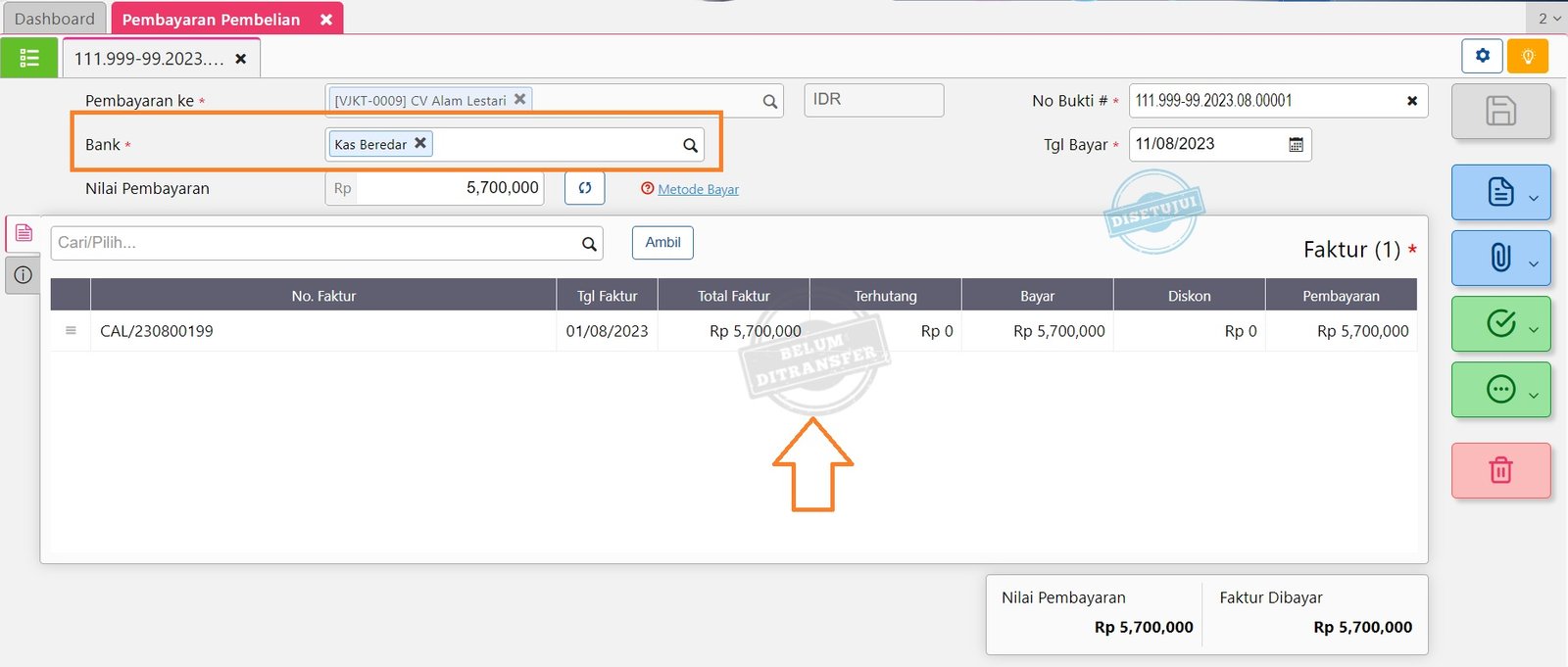
Task: Click the search icon in Bank field
Action: pos(690,145)
